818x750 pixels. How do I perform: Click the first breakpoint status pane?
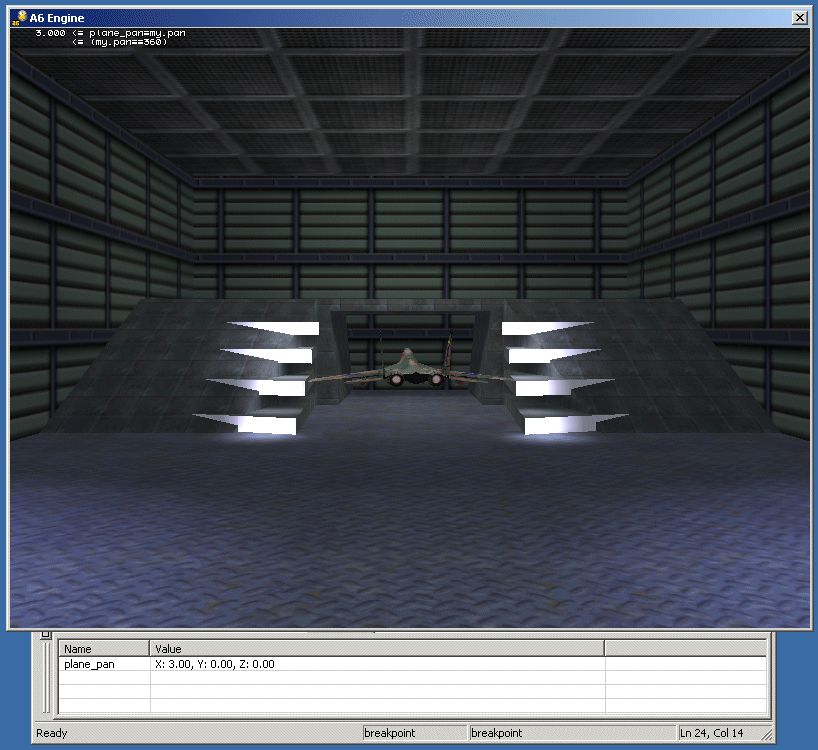414,734
